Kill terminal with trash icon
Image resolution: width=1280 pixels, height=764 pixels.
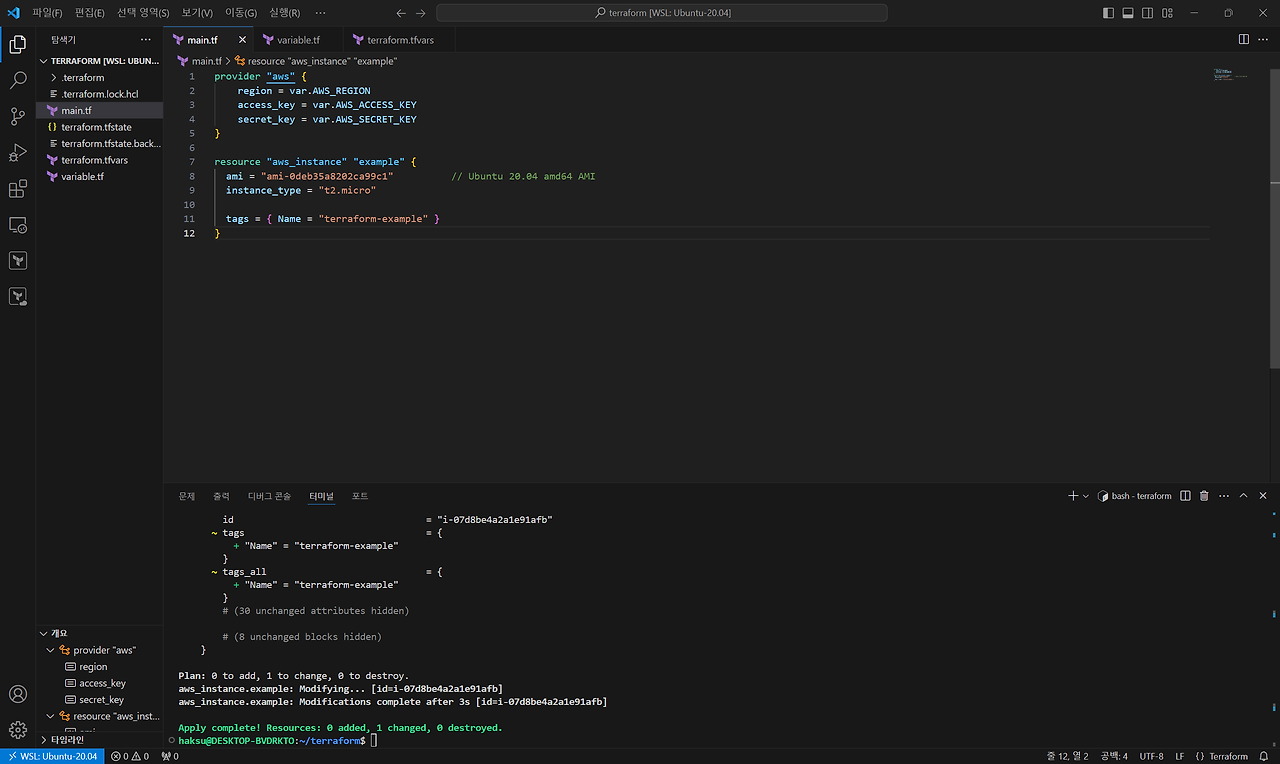pyautogui.click(x=1204, y=496)
